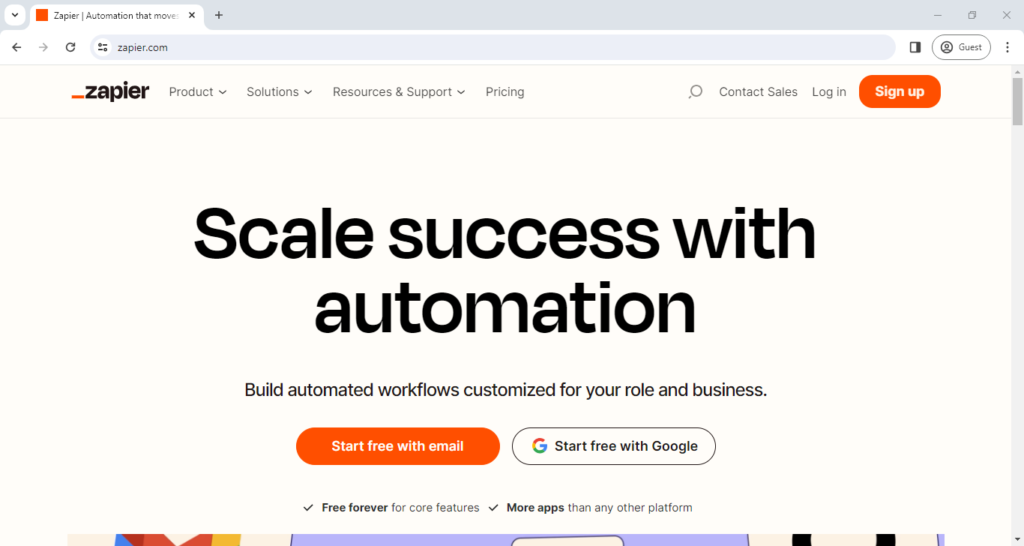Expand the Product dropdown menu
The image size is (1024, 546).
tap(197, 92)
